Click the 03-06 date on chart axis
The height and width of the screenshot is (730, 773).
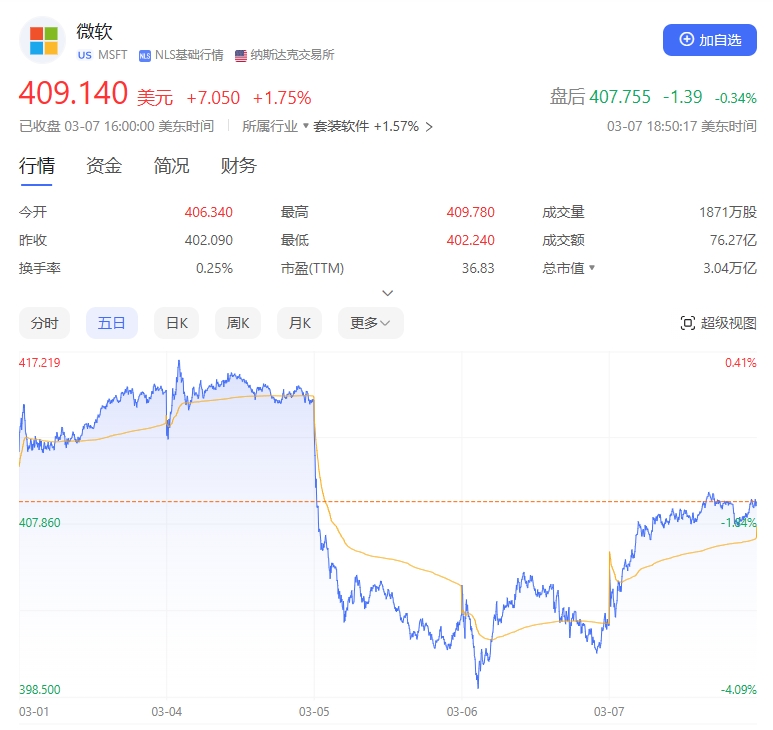462,712
